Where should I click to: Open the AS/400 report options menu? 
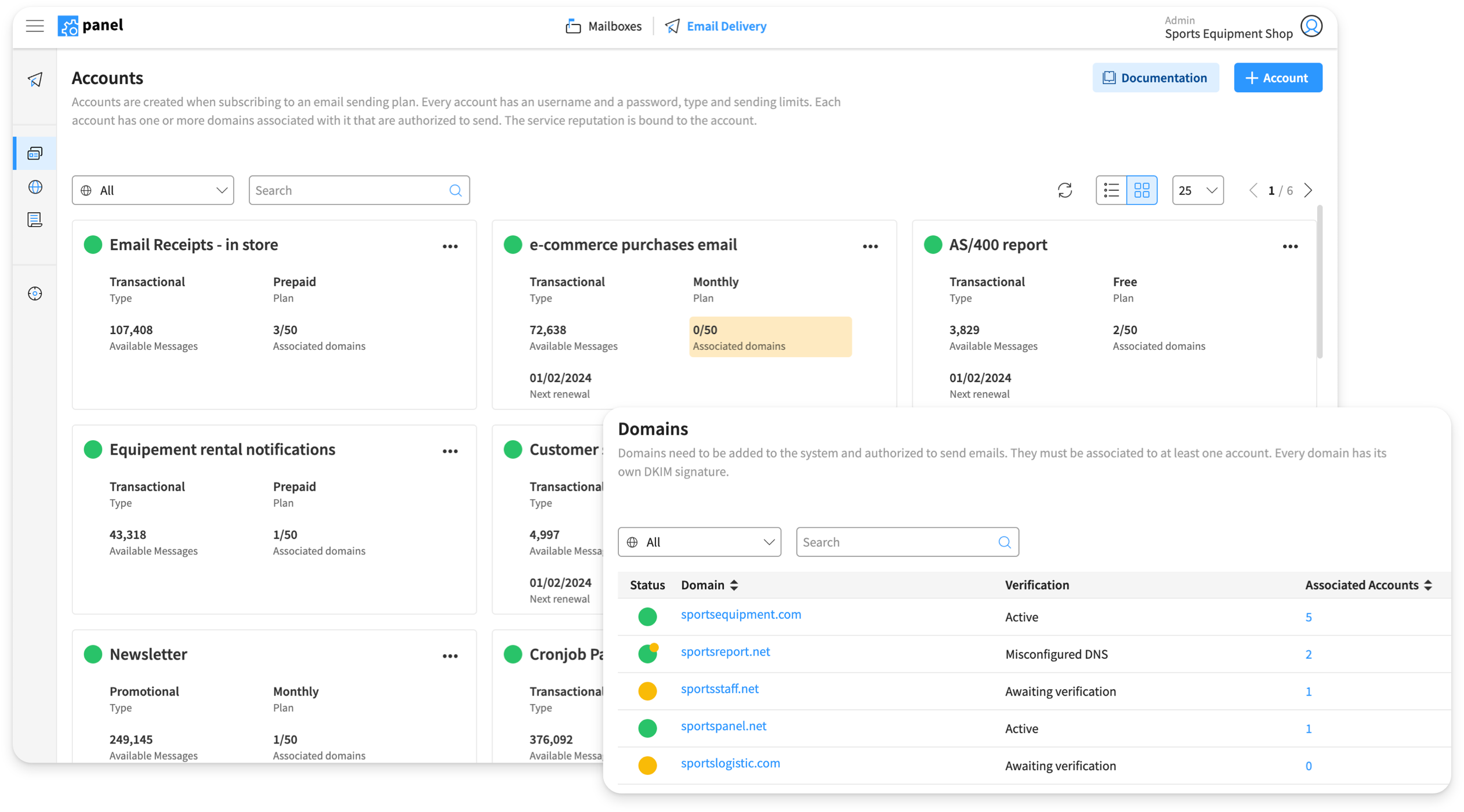coord(1290,246)
